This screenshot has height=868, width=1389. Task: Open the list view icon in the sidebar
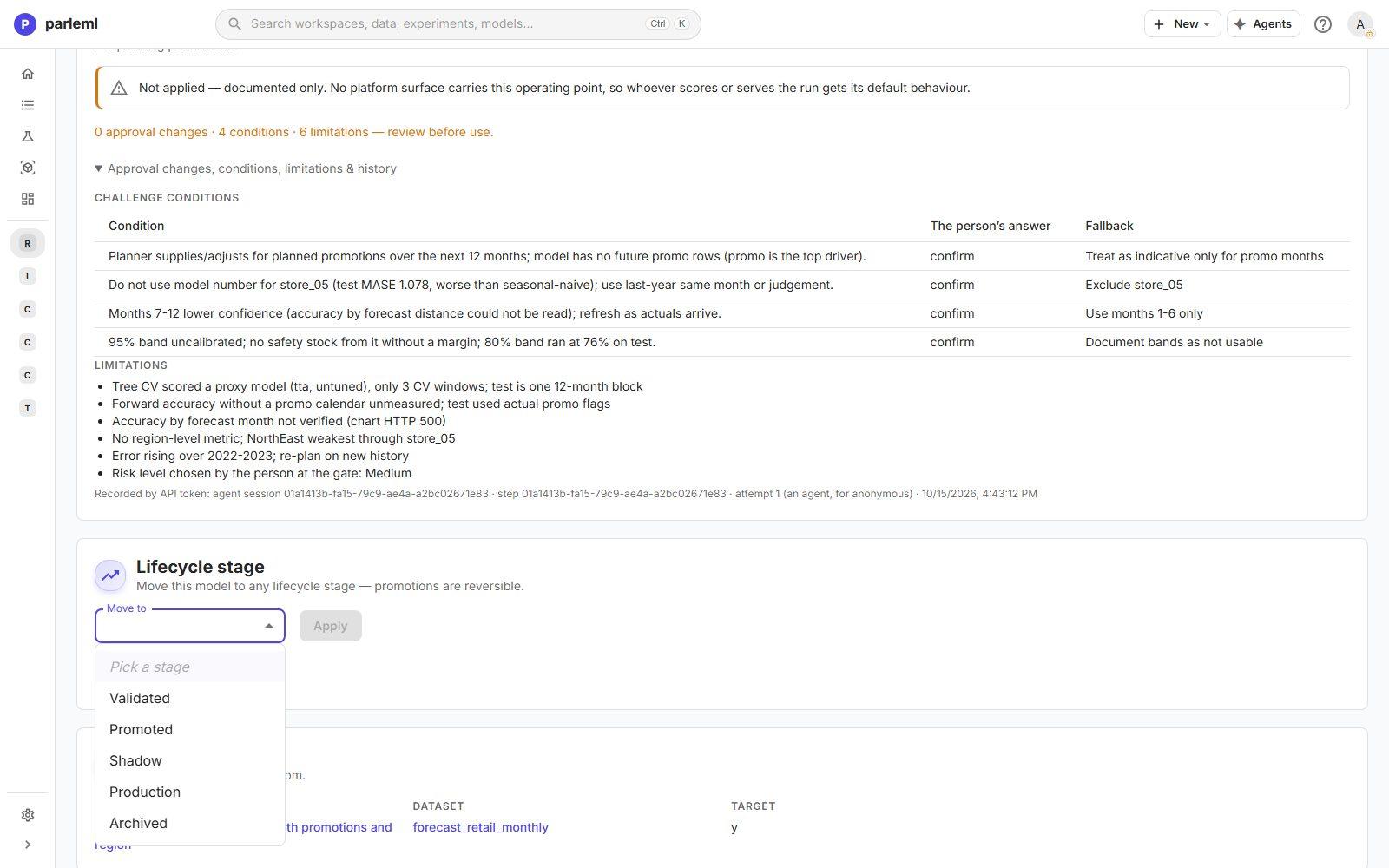(28, 105)
